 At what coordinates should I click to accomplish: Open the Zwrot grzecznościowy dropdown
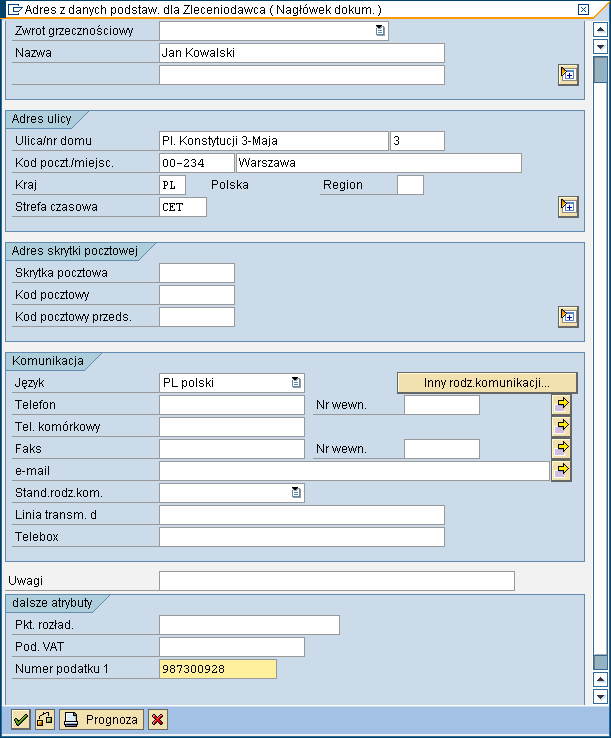(x=380, y=31)
